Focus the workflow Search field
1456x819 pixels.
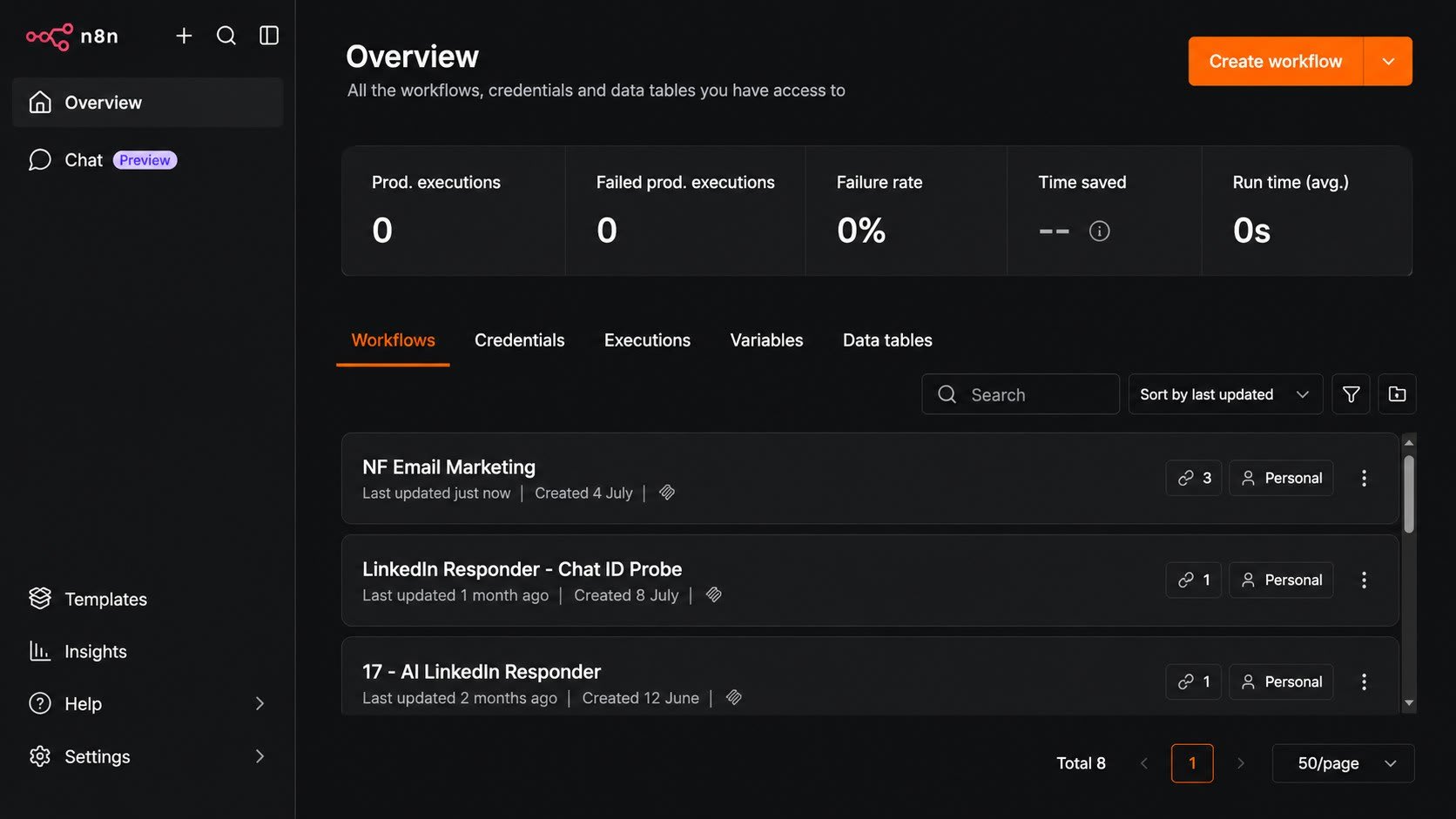(x=1021, y=394)
